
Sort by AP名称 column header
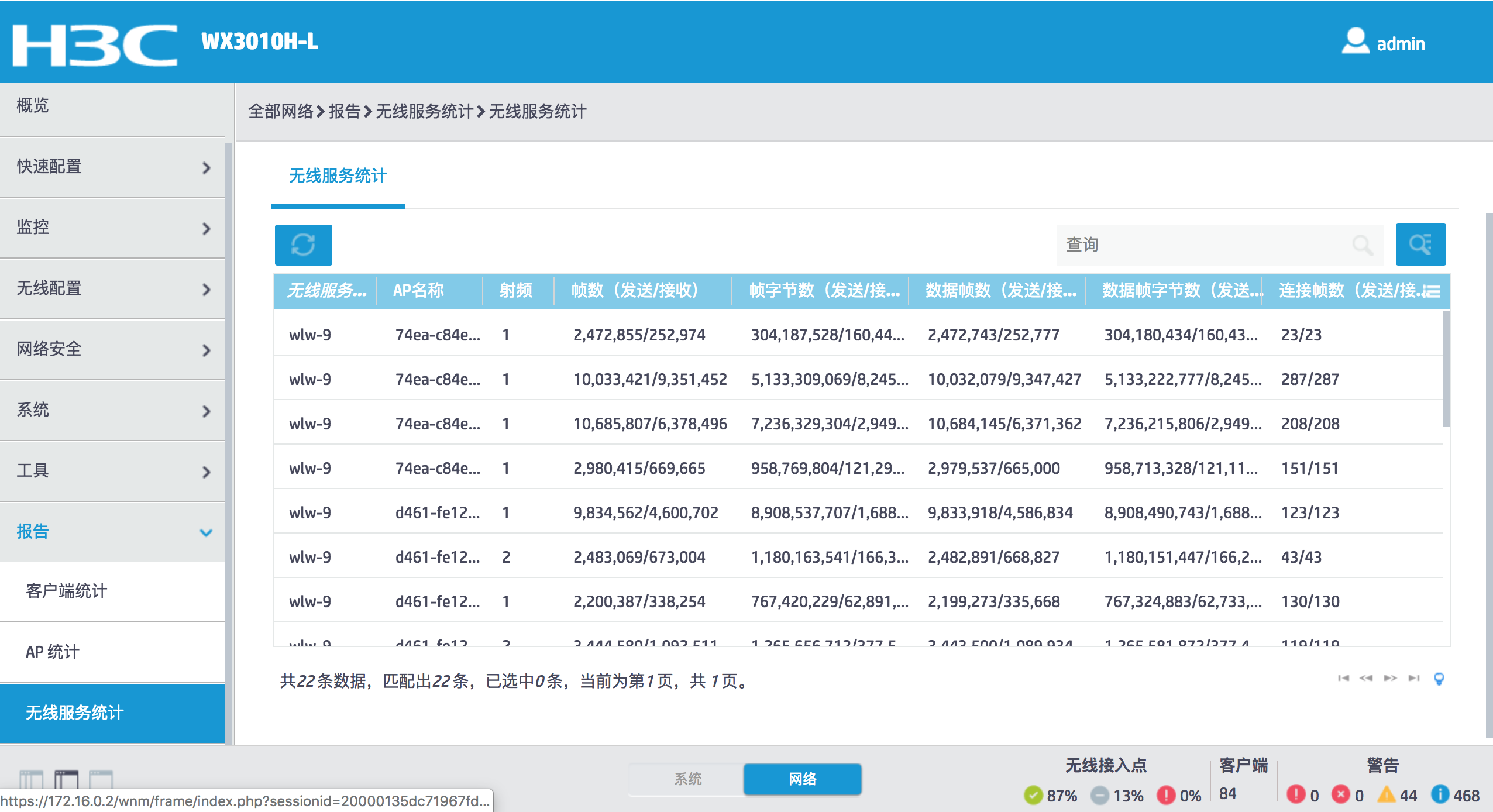pos(418,290)
